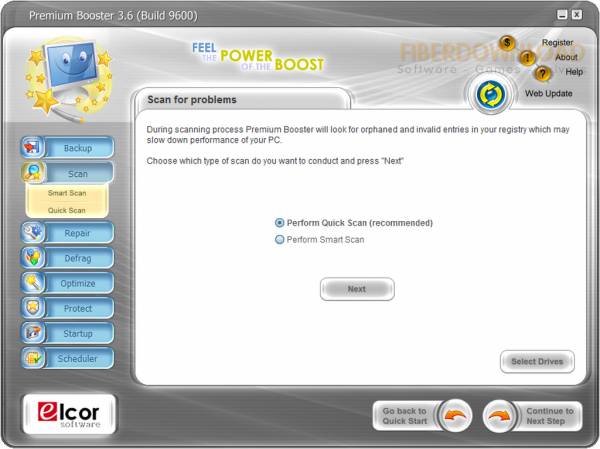Image resolution: width=600 pixels, height=449 pixels.
Task: Click the Optimize wand icon
Action: (33, 283)
